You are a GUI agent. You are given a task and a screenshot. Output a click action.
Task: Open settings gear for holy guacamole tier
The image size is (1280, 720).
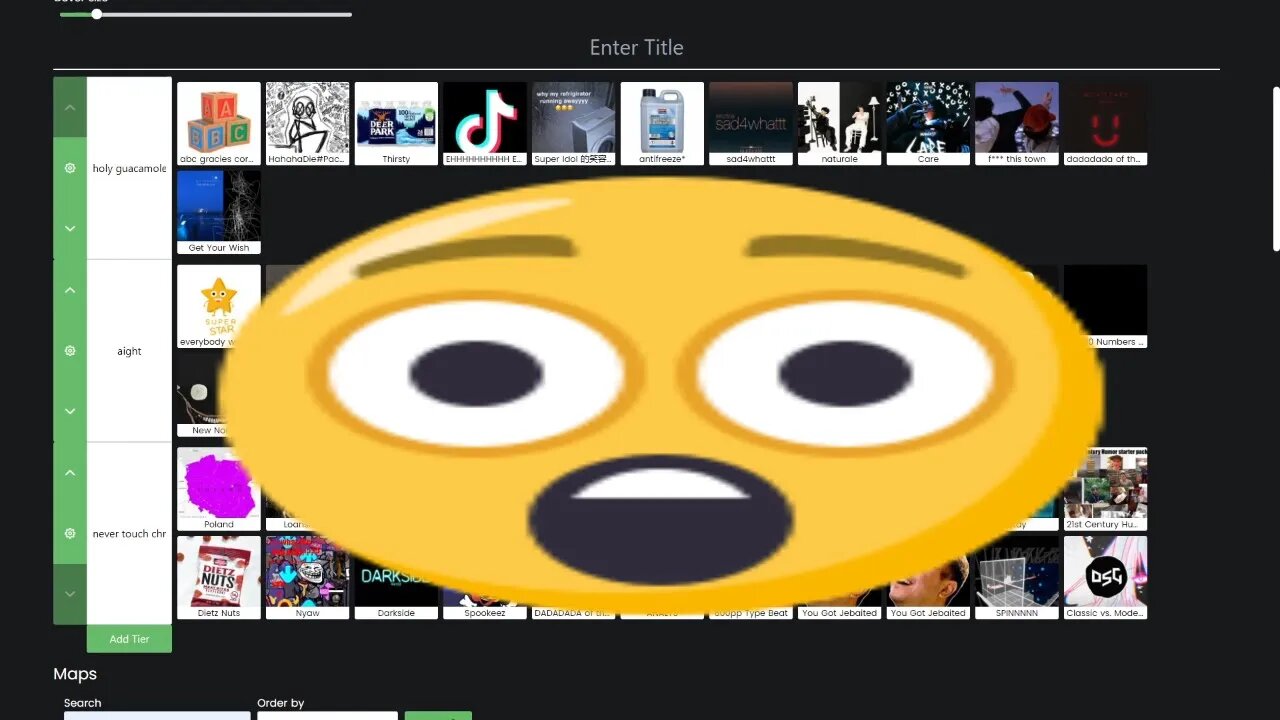coord(70,168)
